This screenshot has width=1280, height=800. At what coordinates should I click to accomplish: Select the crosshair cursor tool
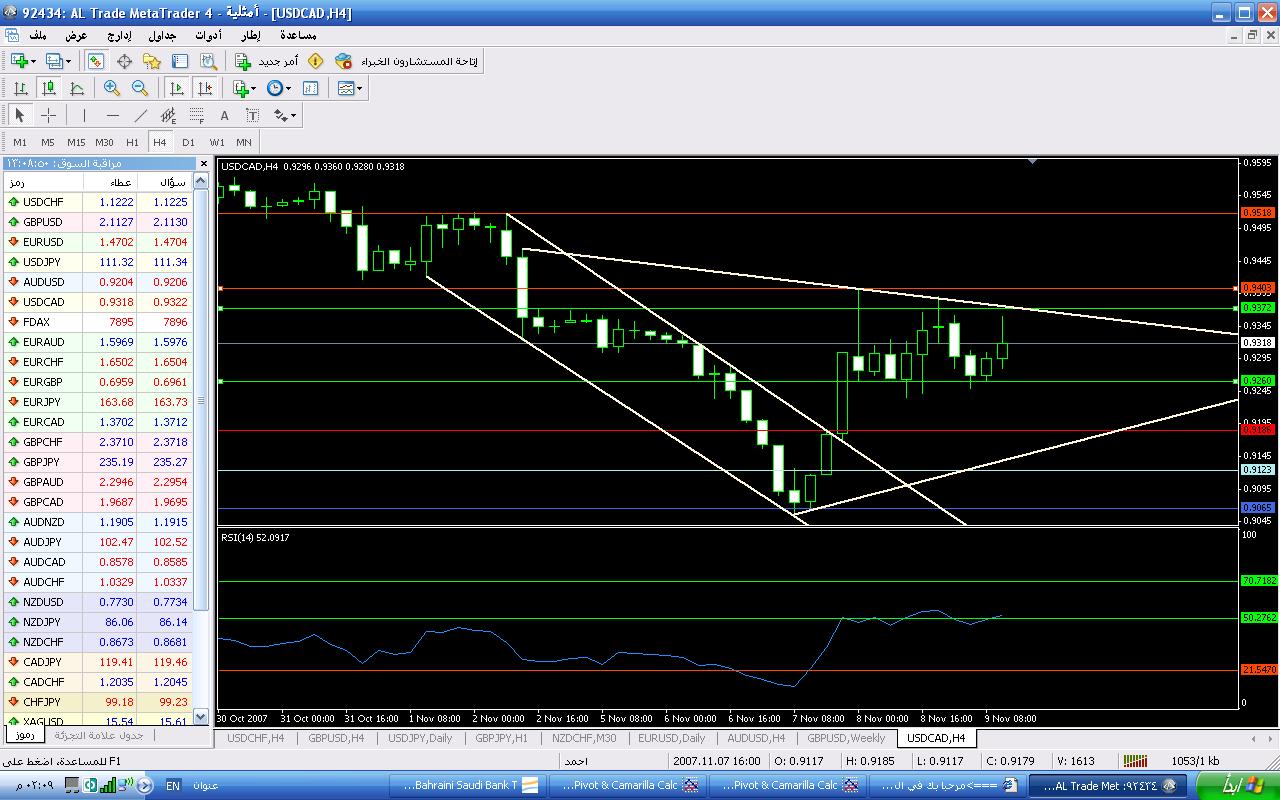click(48, 115)
